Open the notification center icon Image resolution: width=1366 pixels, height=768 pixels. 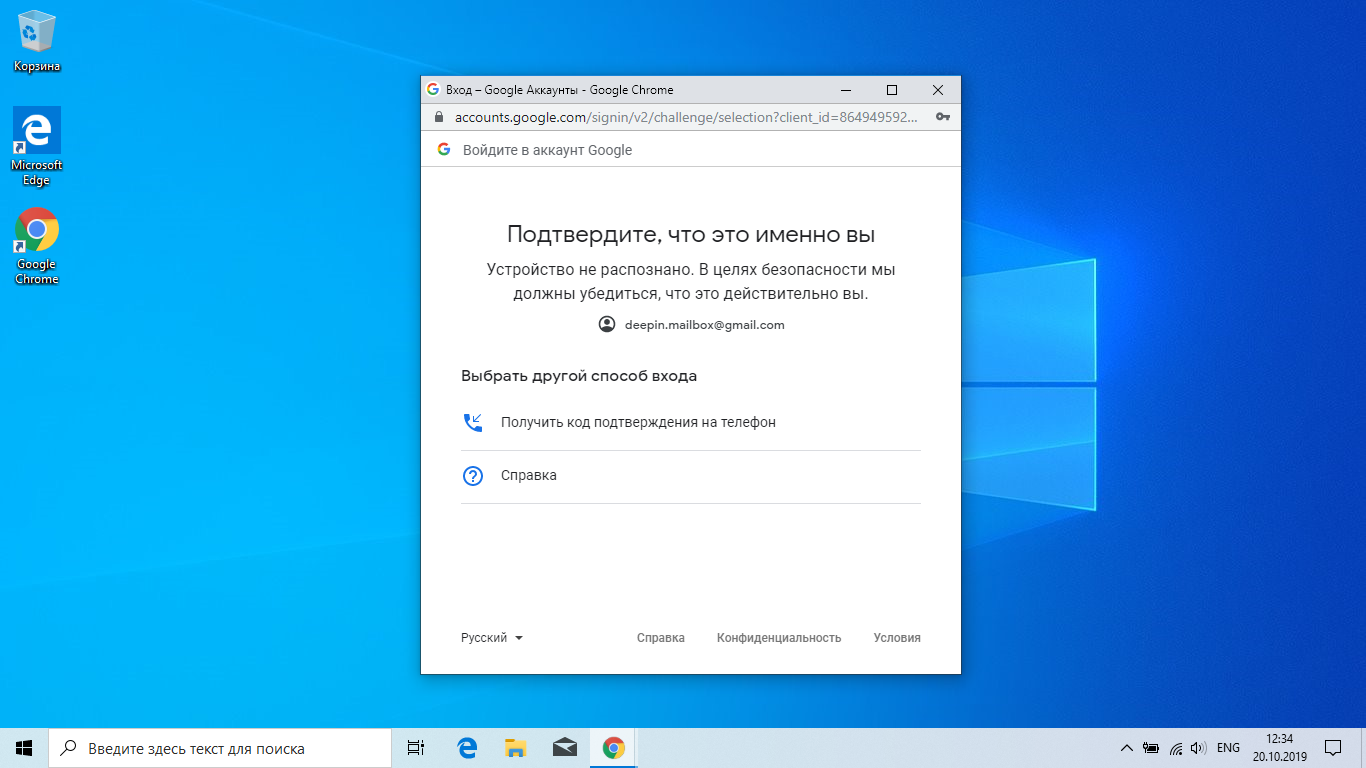click(x=1333, y=748)
